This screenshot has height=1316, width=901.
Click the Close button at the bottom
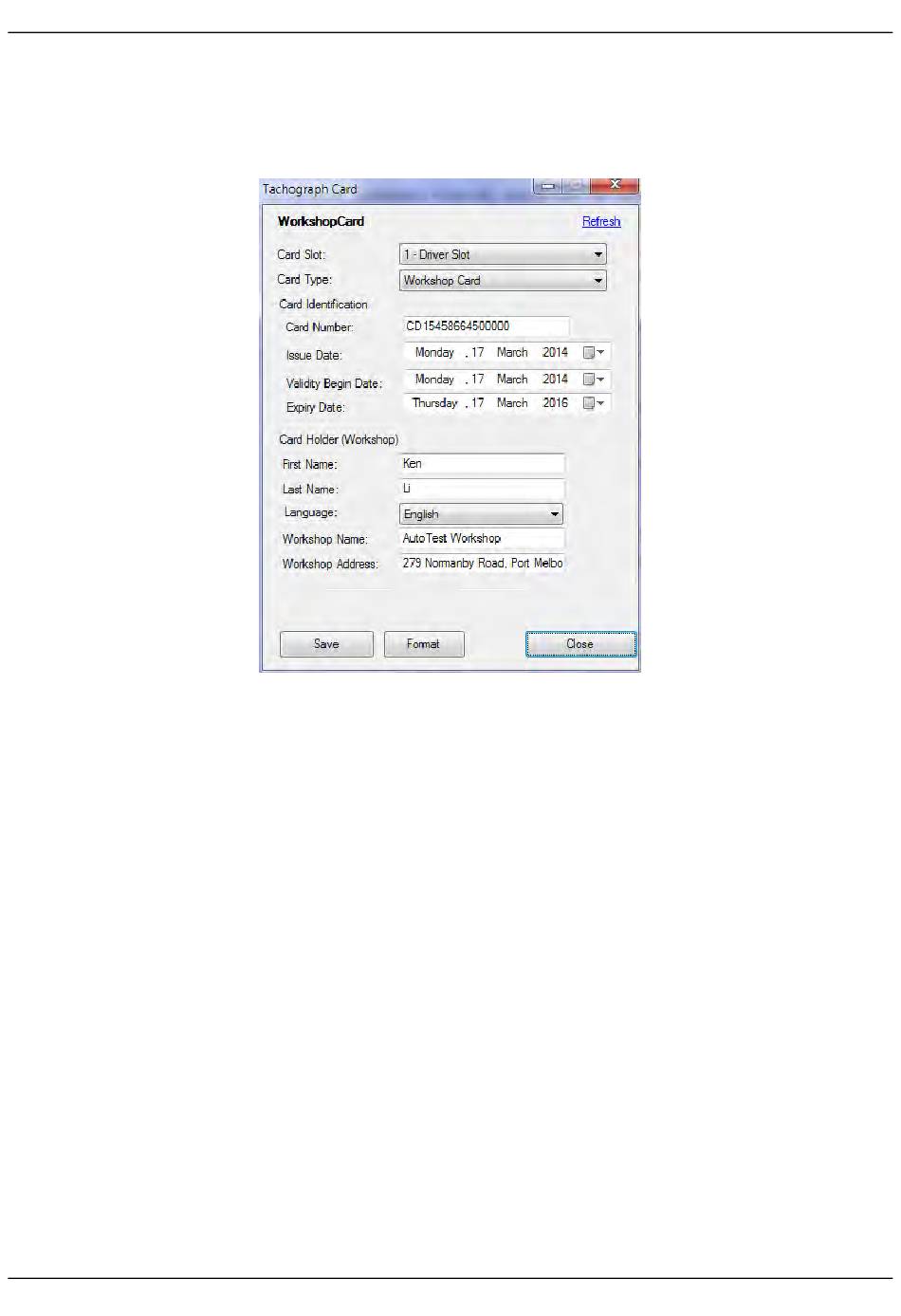580,644
